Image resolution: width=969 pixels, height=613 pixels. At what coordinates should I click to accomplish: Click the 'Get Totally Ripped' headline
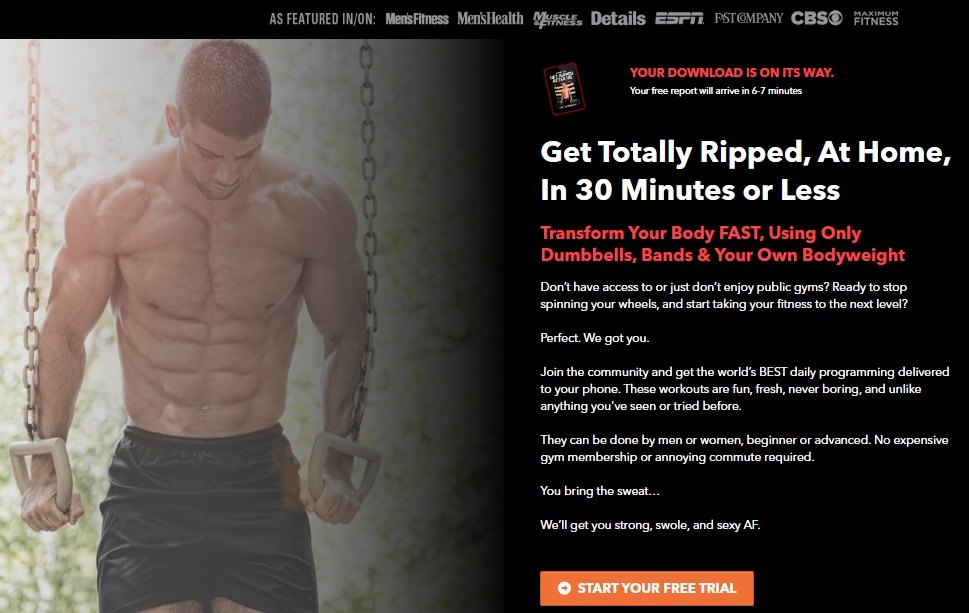pos(745,171)
